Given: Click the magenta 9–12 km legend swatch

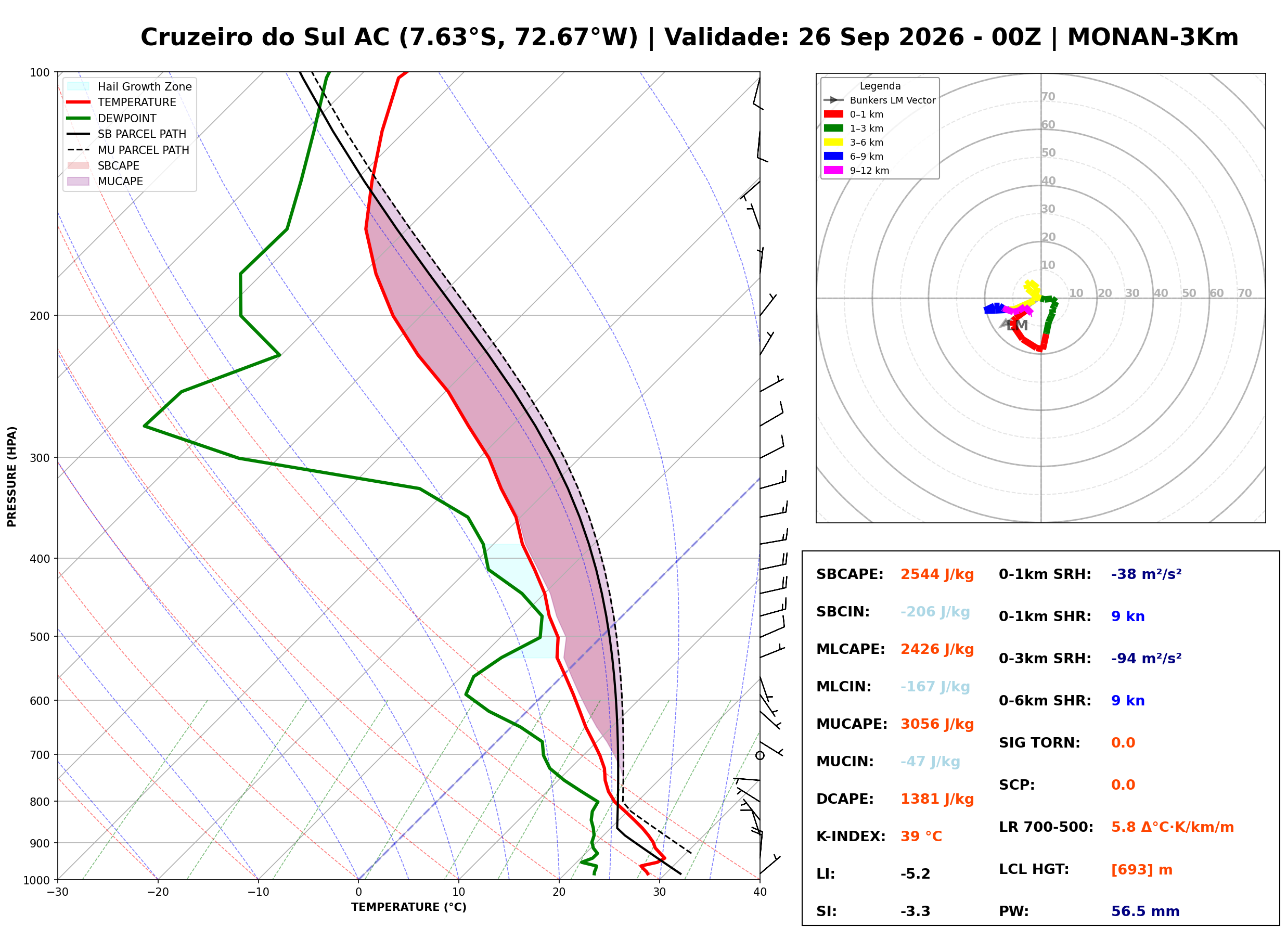Looking at the screenshot, I should click(x=833, y=170).
